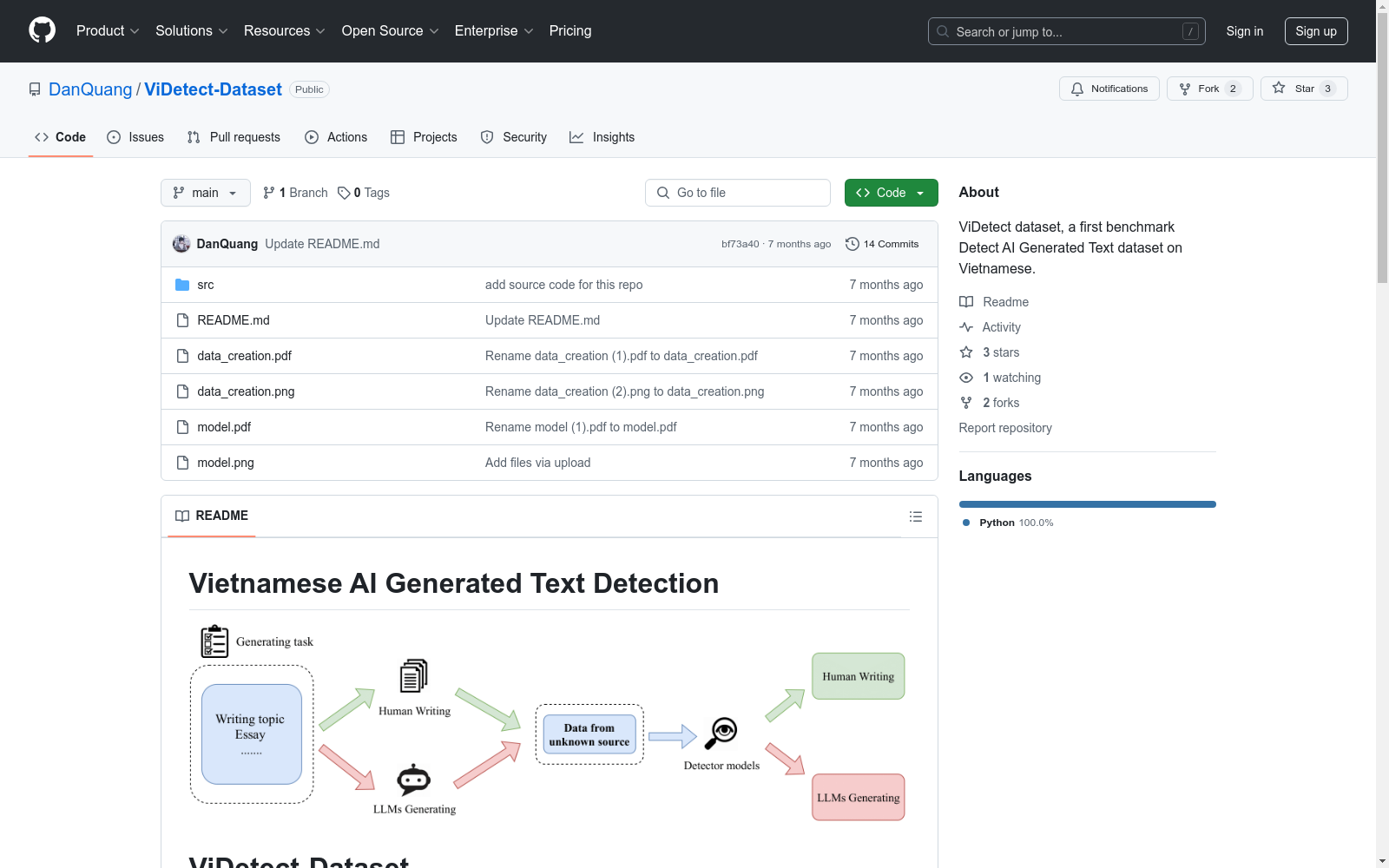The height and width of the screenshot is (868, 1389).
Task: Open the workflow diagram image in README
Action: coord(549,723)
